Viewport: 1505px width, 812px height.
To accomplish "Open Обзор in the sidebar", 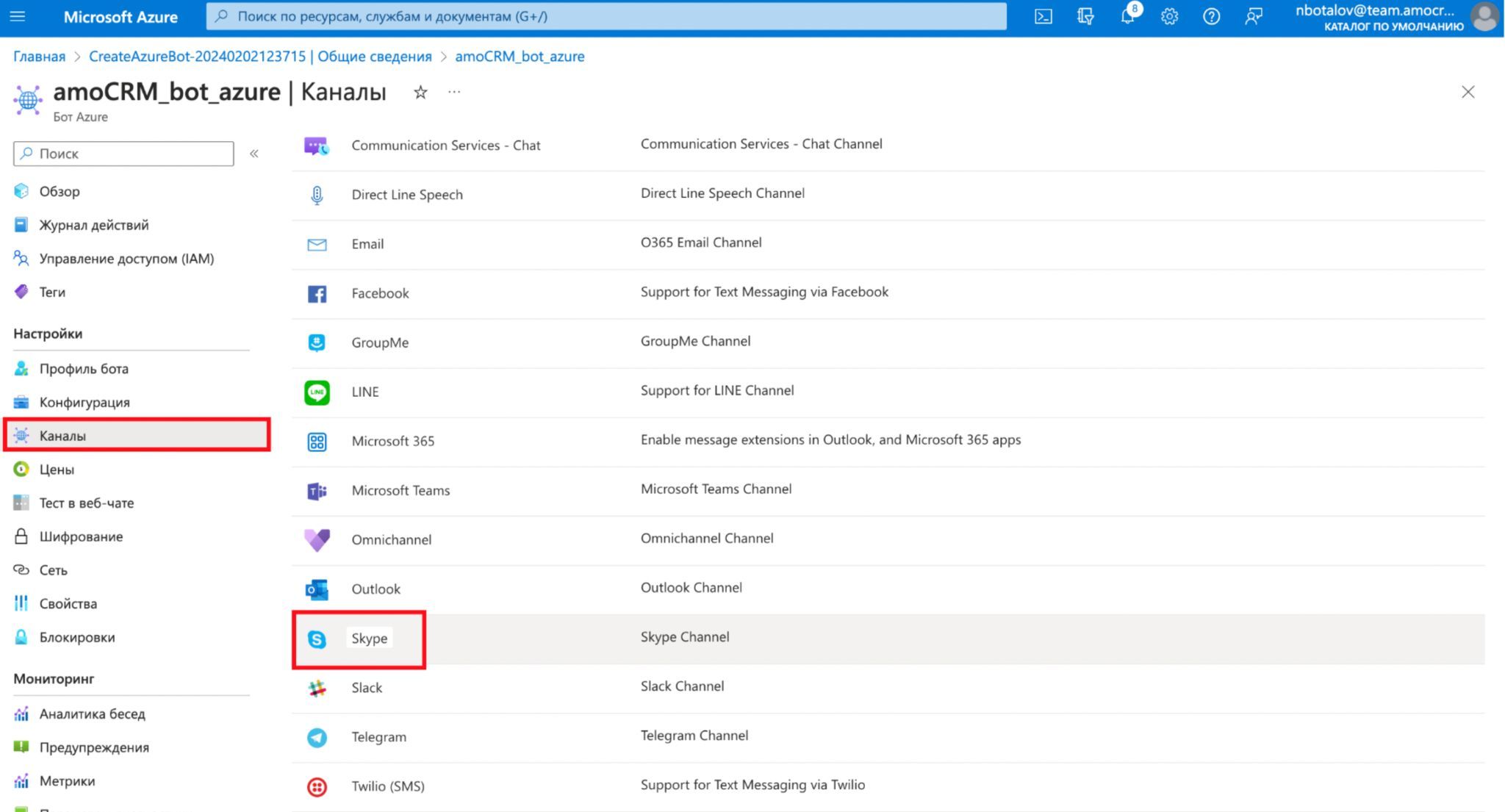I will (60, 191).
